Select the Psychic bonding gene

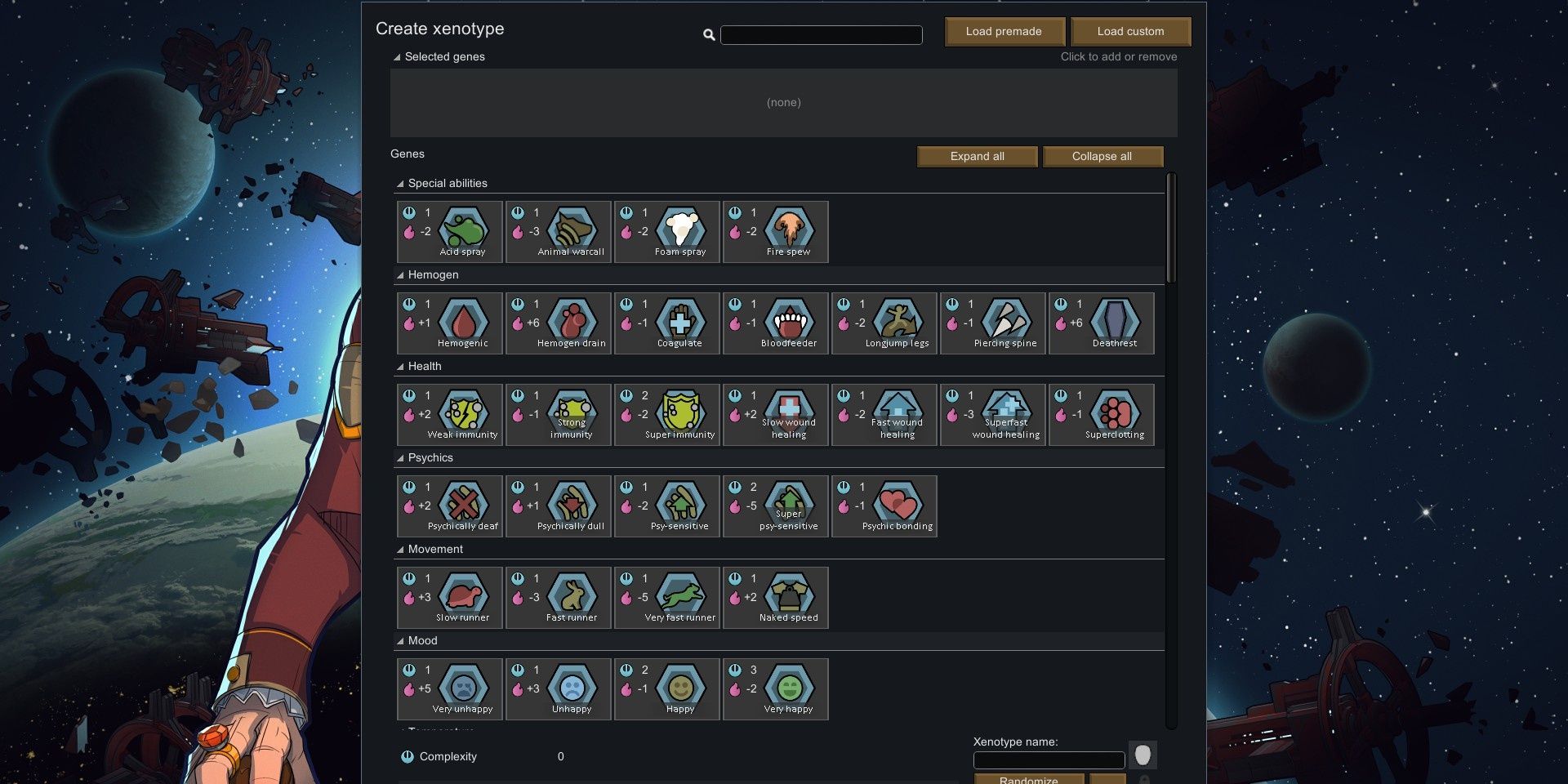tap(884, 506)
